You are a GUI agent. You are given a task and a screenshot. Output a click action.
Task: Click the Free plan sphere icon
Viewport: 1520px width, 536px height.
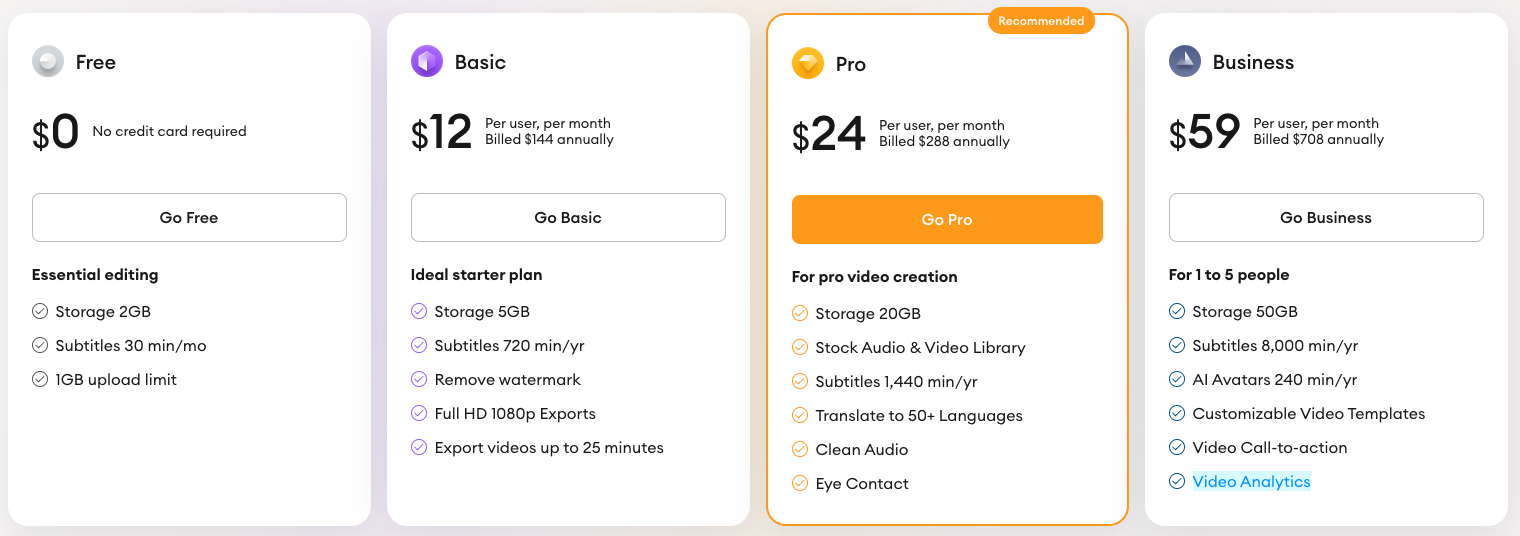48,62
